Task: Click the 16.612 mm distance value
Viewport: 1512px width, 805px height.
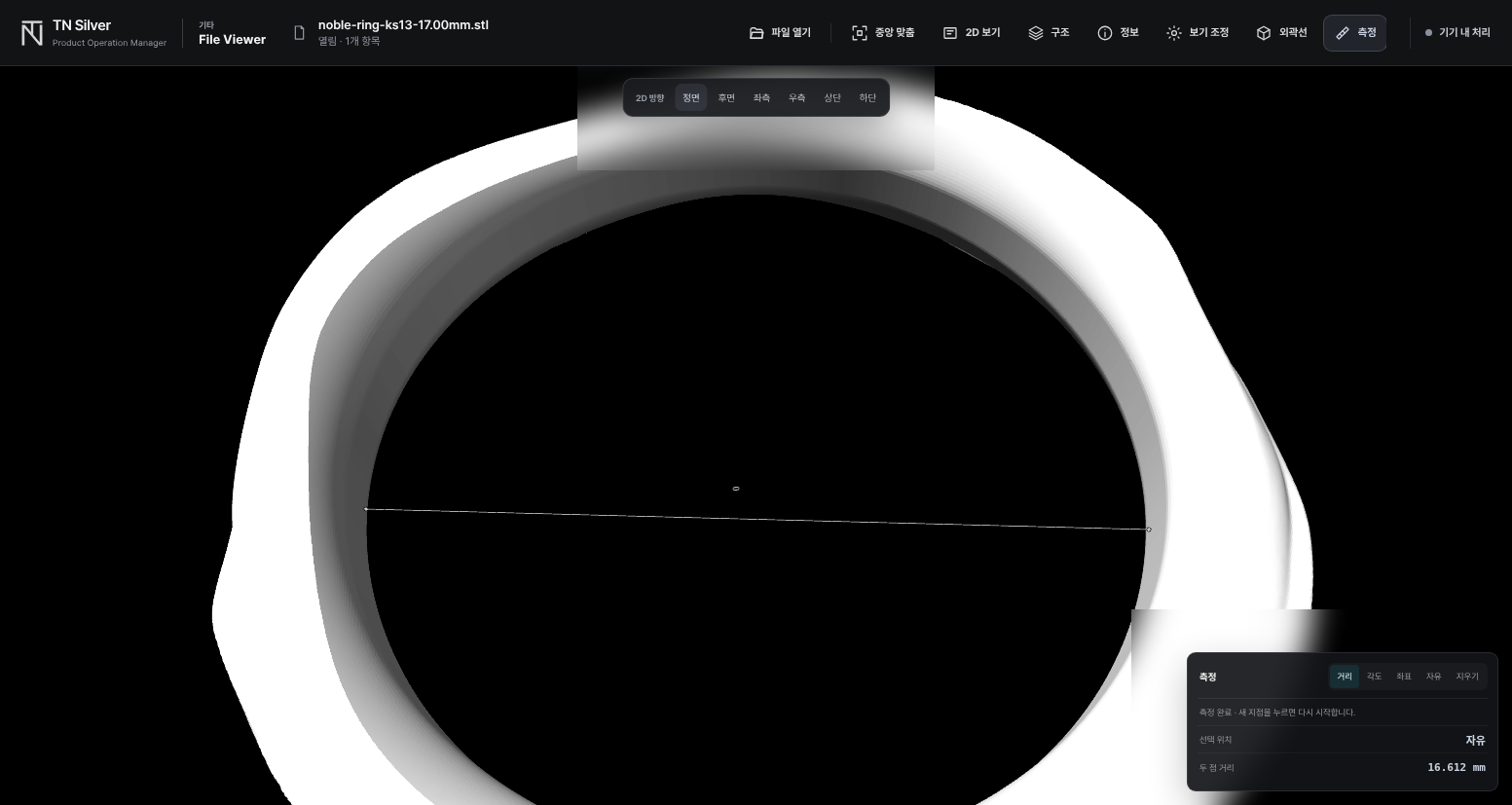Action: [1457, 768]
